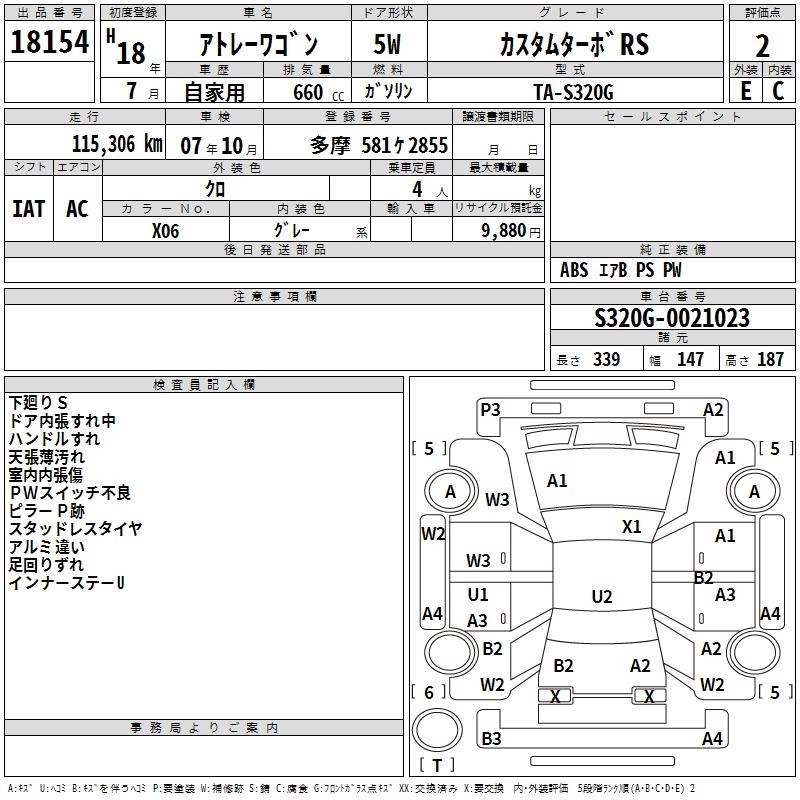
Task: Click interior rating C
Action: [778, 91]
